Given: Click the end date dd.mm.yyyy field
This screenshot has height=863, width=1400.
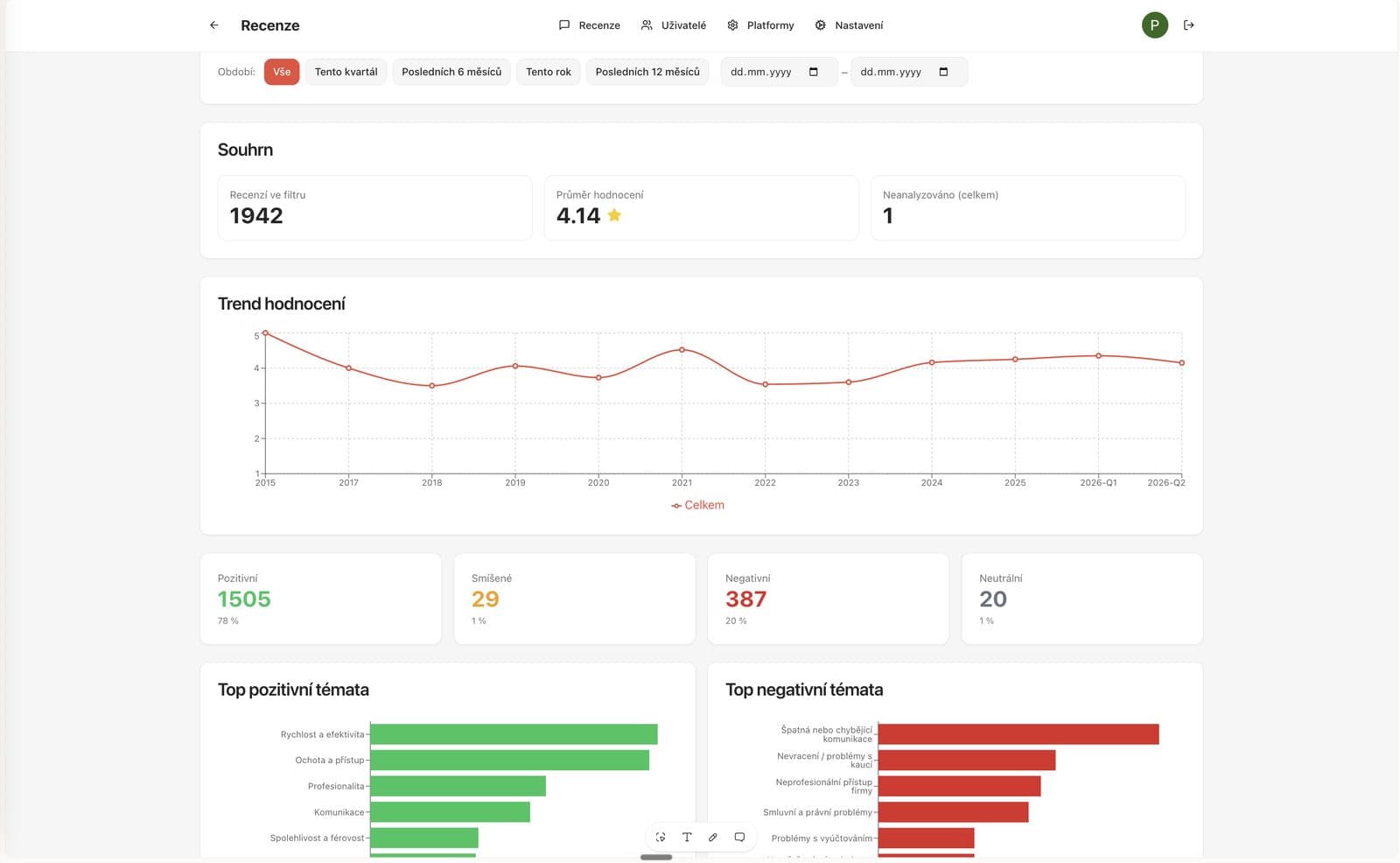Looking at the screenshot, I should point(908,72).
